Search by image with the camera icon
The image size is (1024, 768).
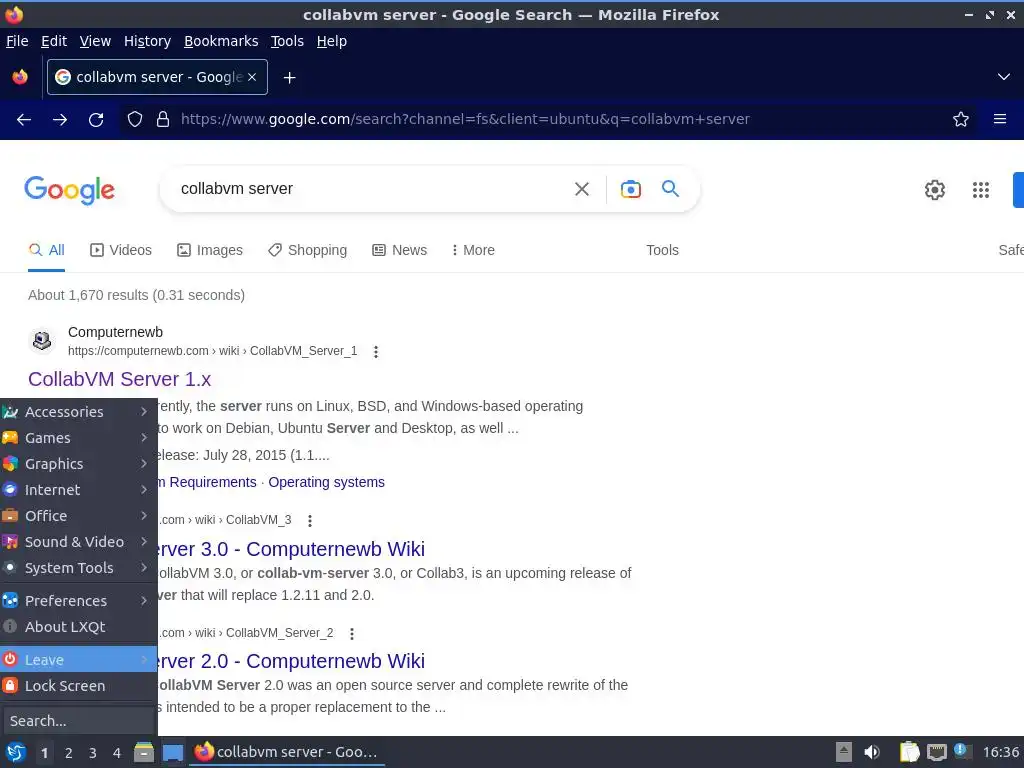[630, 189]
